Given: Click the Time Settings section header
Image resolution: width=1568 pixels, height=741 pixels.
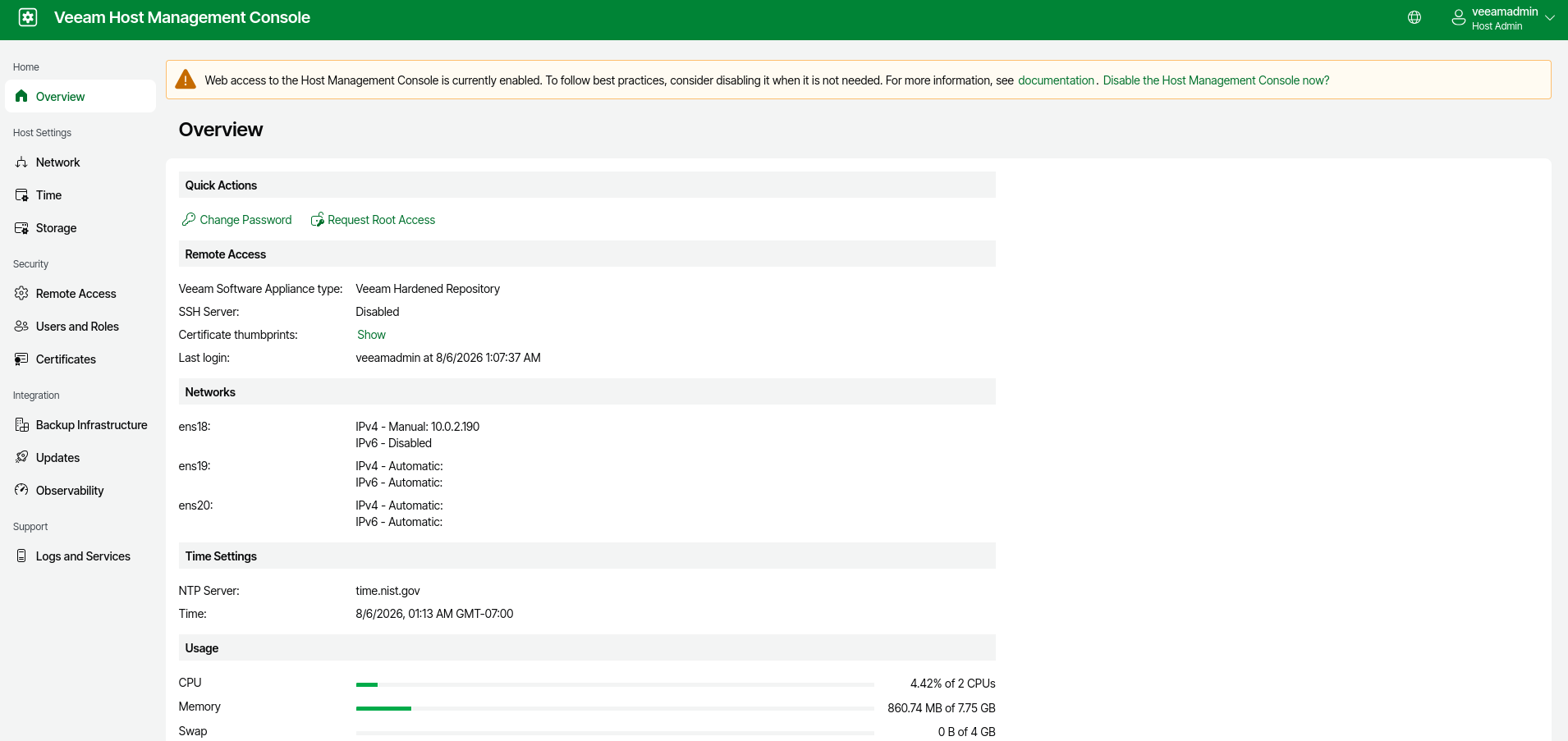Looking at the screenshot, I should [x=587, y=556].
